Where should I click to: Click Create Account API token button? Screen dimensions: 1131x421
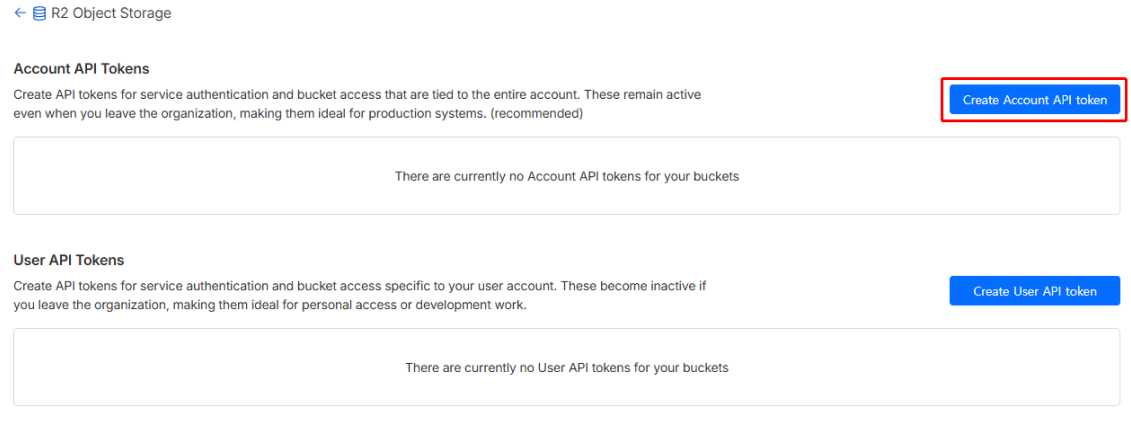(x=1034, y=100)
